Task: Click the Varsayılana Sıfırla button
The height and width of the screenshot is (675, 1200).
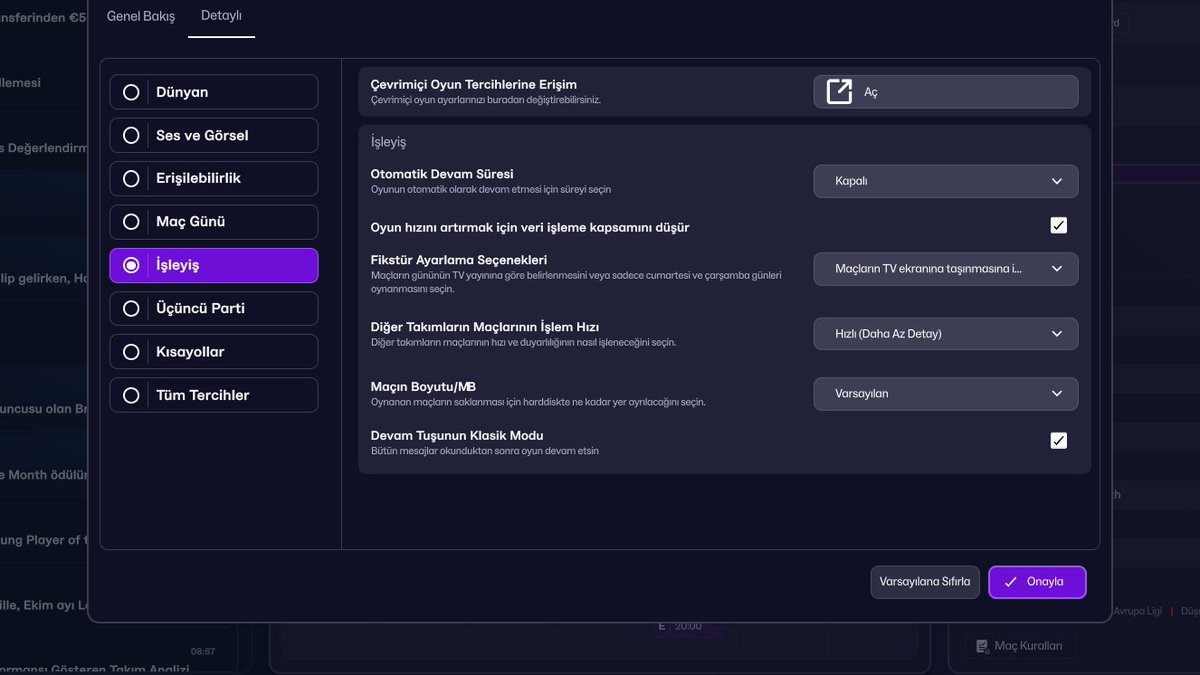Action: tap(925, 582)
